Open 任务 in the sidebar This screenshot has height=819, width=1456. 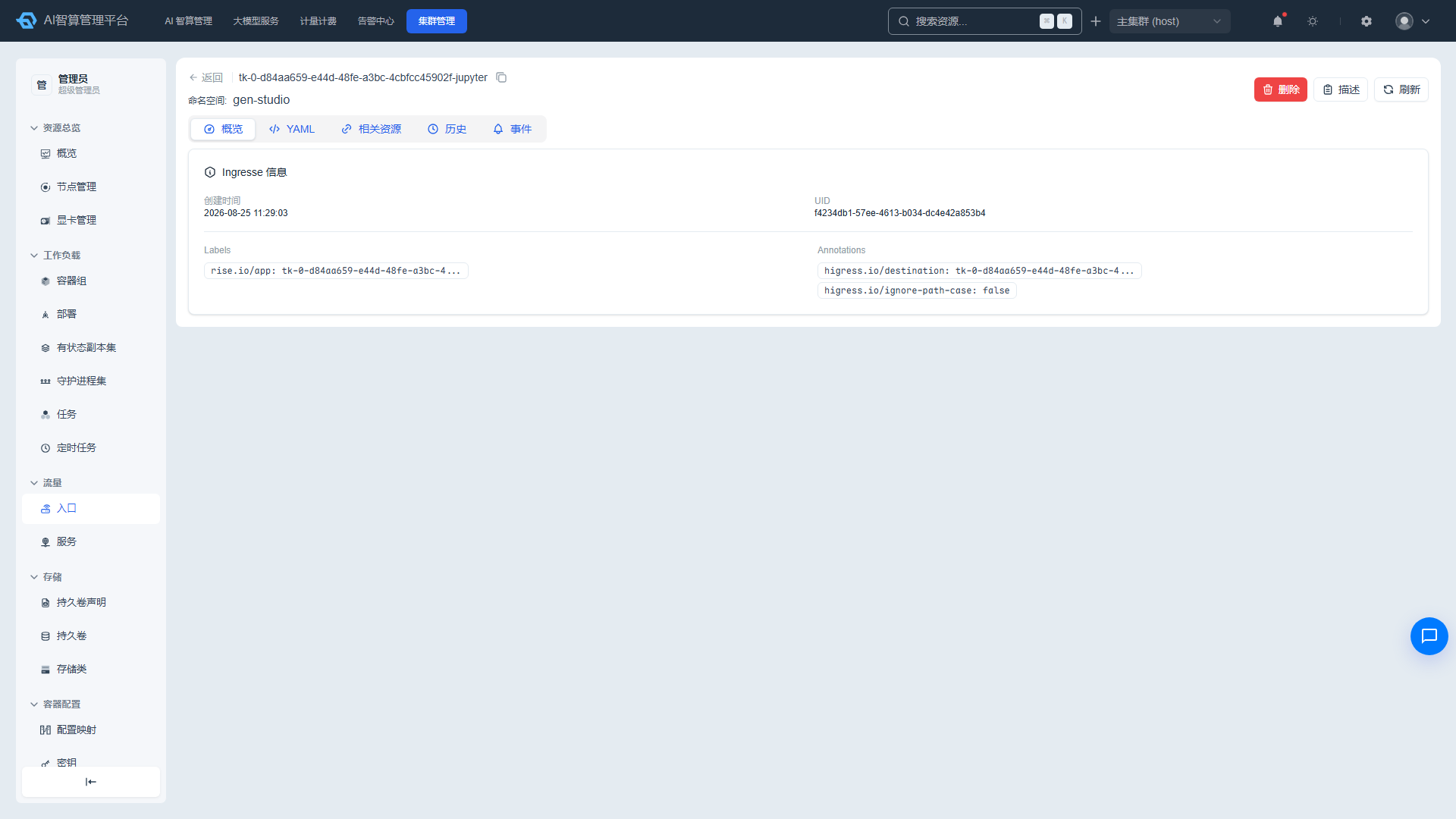coord(91,414)
